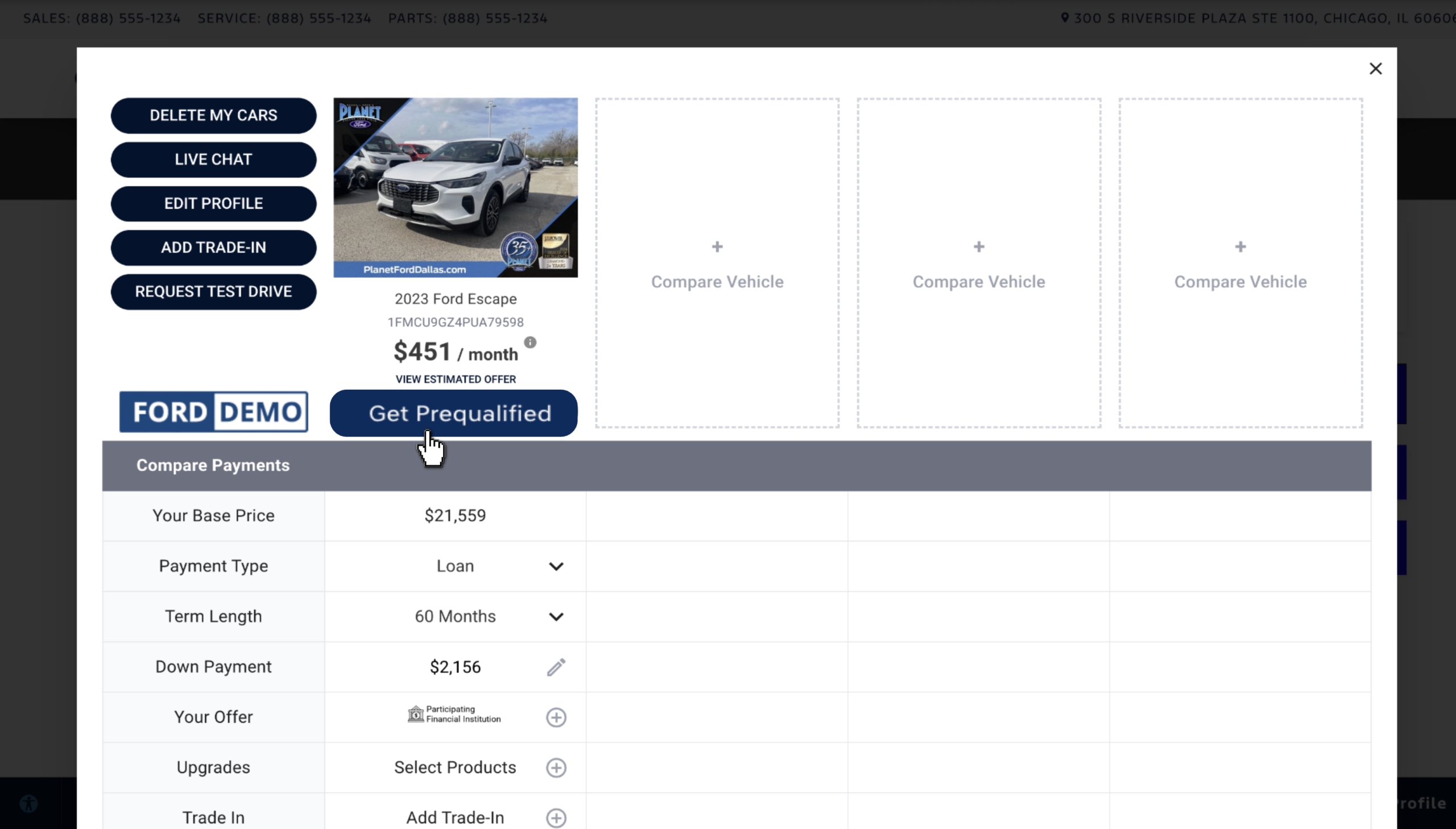Add upgrades using Select Products plus icon
This screenshot has height=829, width=1456.
coord(556,768)
